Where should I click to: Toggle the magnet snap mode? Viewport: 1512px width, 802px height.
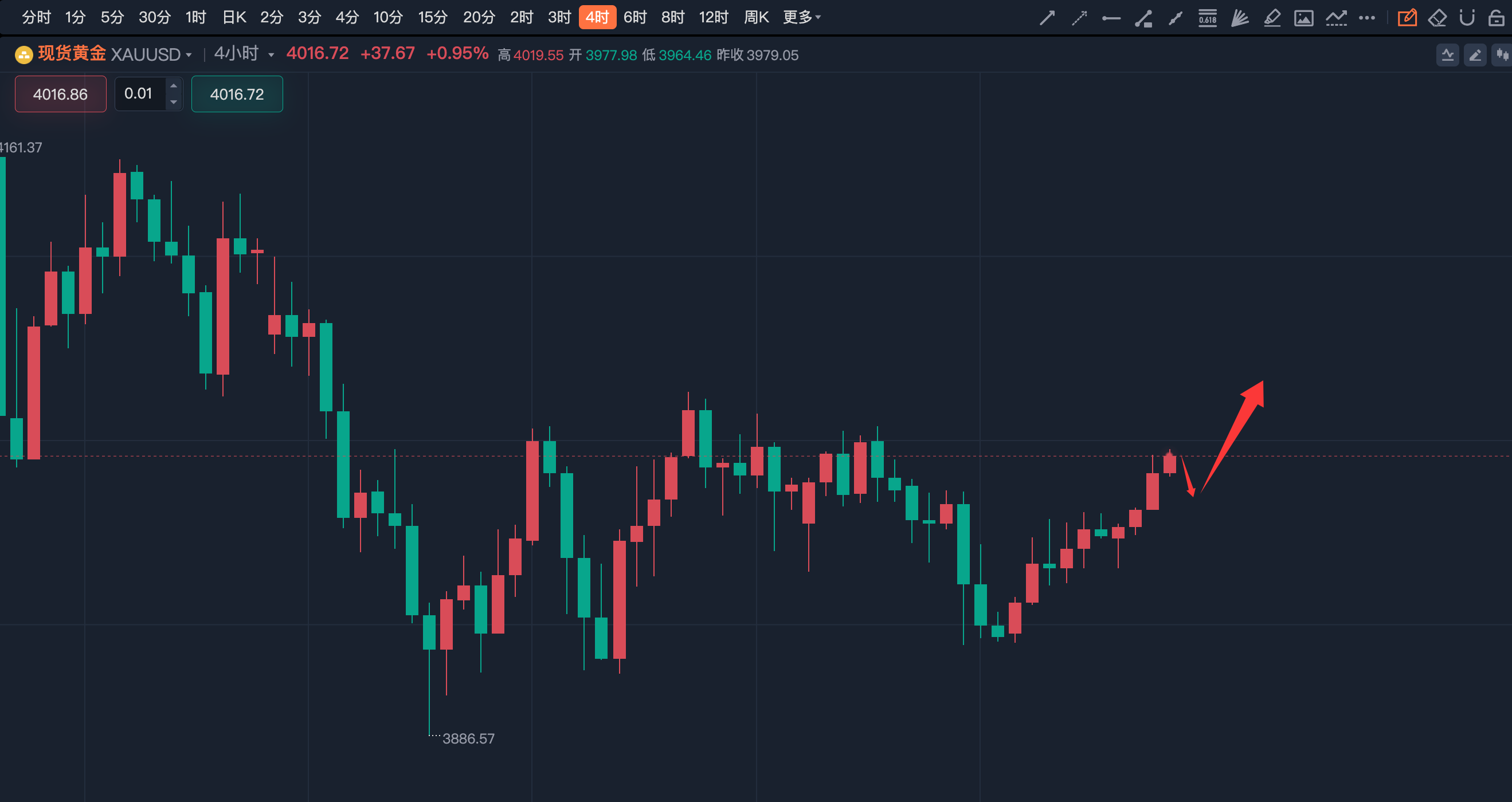(x=1467, y=18)
